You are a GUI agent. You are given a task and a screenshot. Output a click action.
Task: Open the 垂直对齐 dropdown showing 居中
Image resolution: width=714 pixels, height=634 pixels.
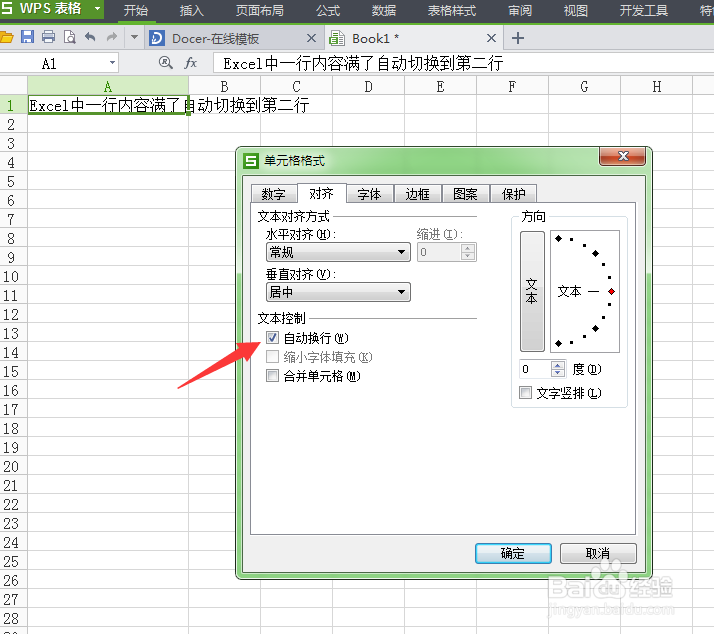[x=338, y=292]
